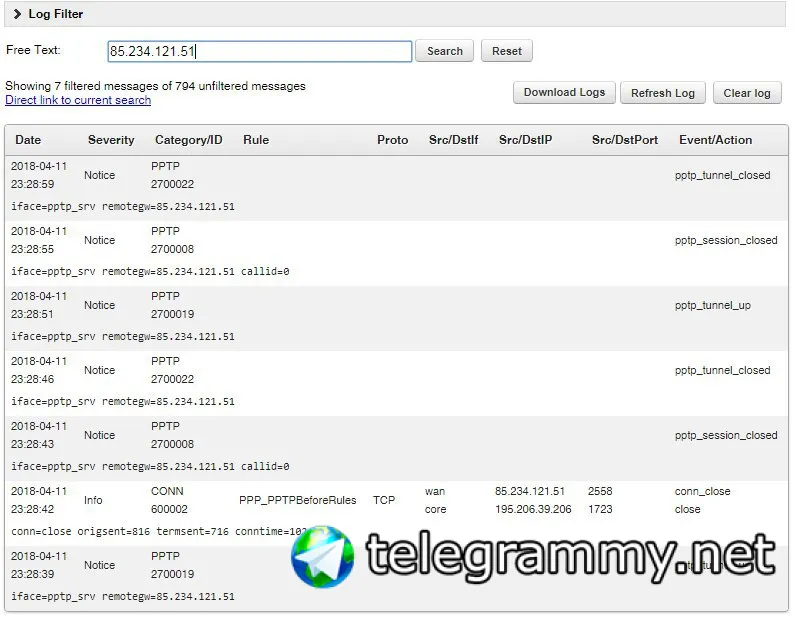Click the 600002 ID value
This screenshot has width=794, height=617.
tap(169, 509)
